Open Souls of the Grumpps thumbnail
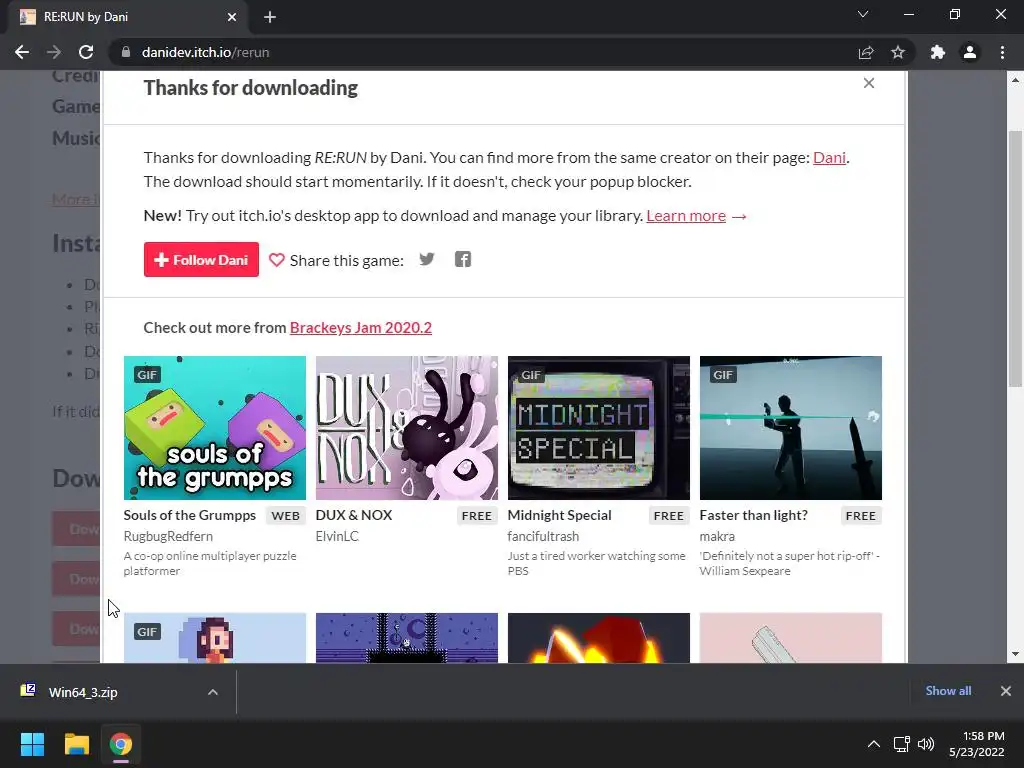This screenshot has height=768, width=1024. [x=215, y=428]
